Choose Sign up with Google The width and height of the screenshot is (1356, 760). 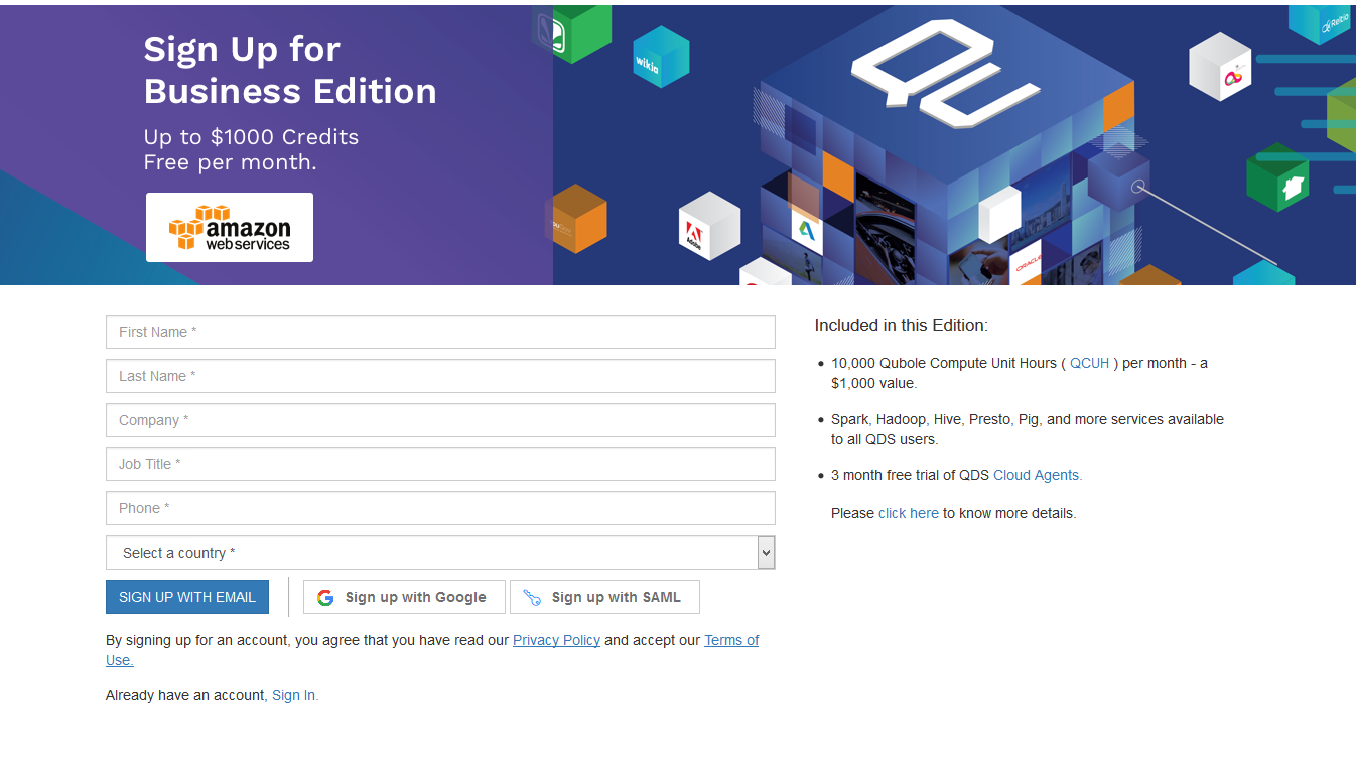[x=404, y=597]
